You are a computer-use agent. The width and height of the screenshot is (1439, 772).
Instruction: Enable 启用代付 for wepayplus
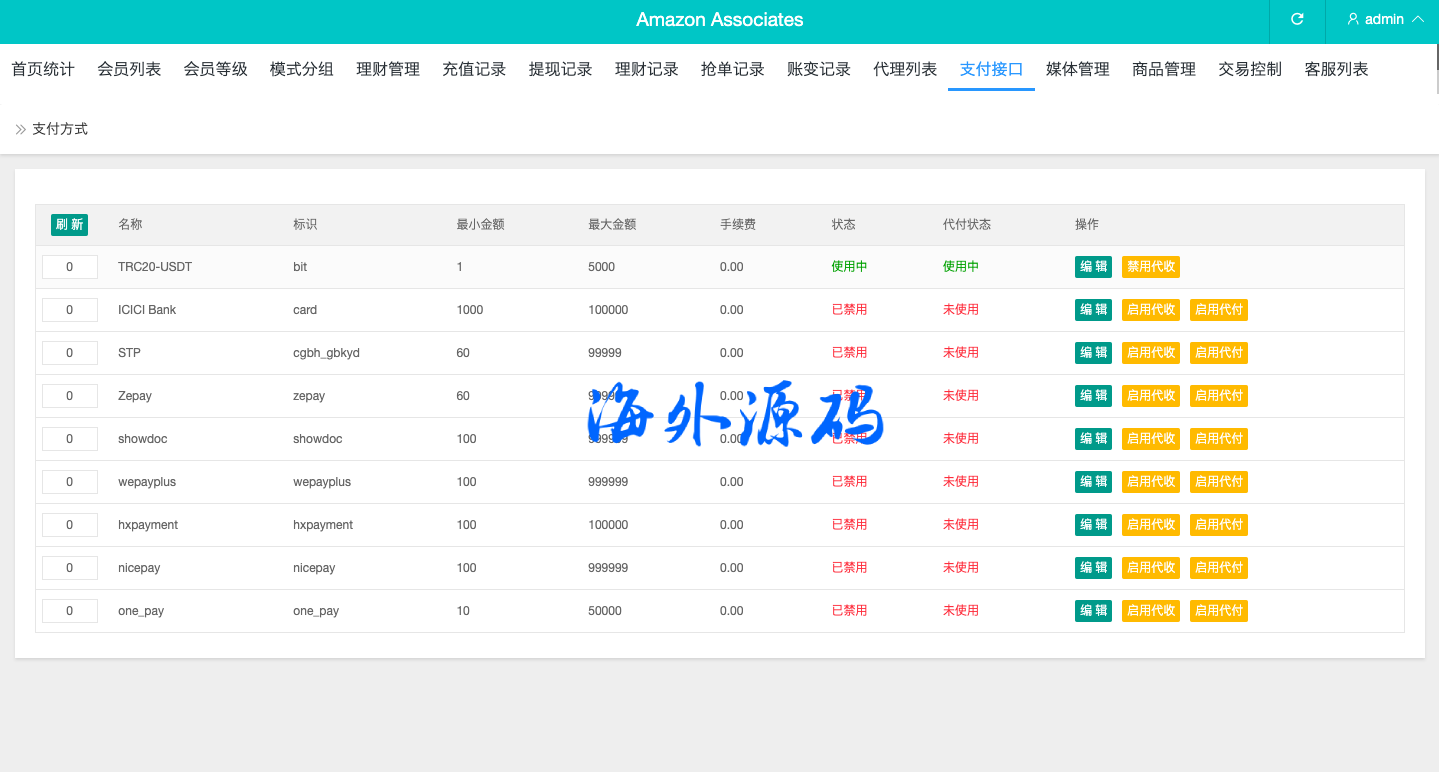pyautogui.click(x=1218, y=482)
